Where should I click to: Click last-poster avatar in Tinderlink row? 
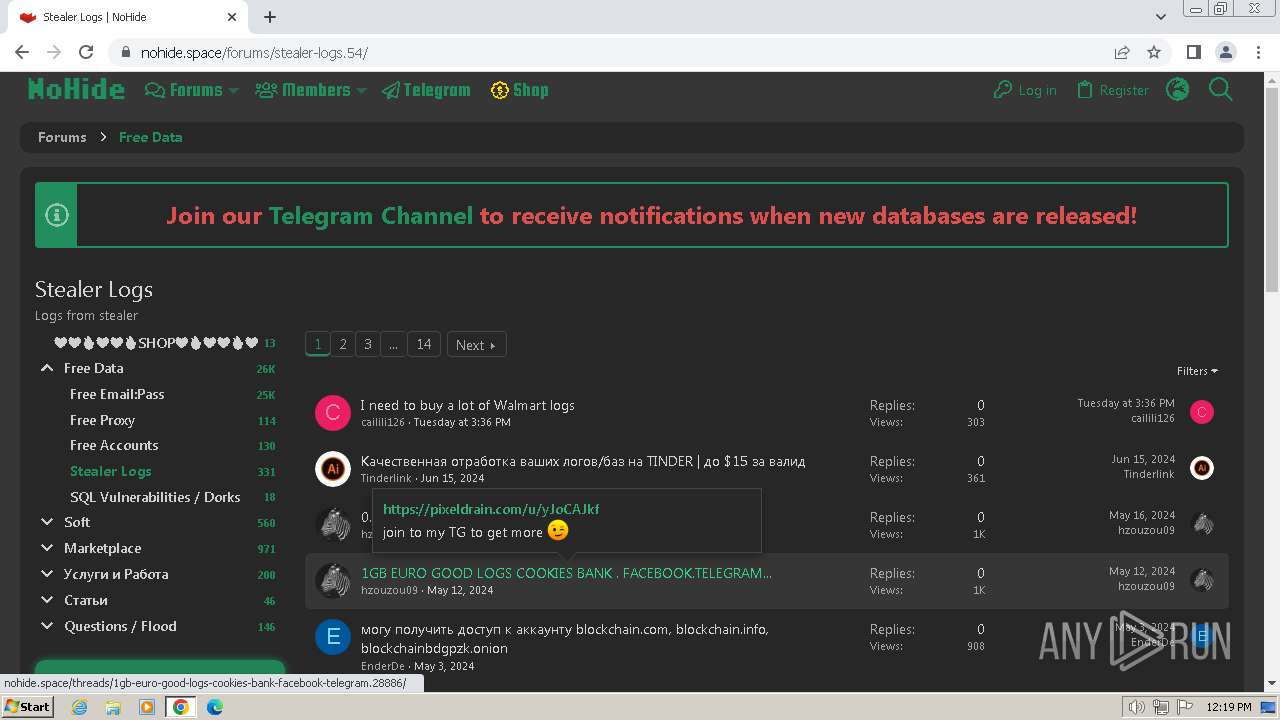click(x=1202, y=468)
